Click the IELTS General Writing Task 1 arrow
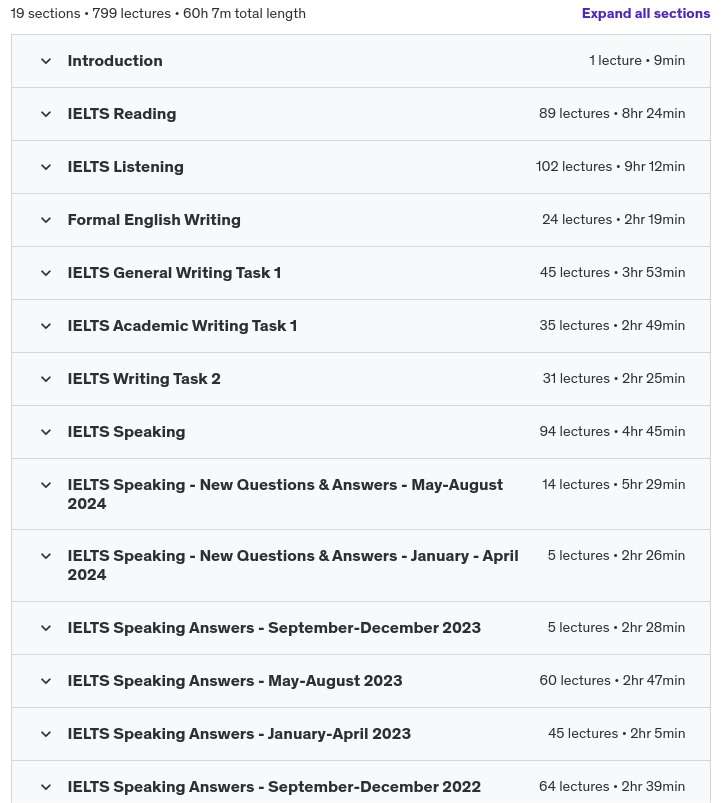This screenshot has width=721, height=803. pyautogui.click(x=46, y=273)
